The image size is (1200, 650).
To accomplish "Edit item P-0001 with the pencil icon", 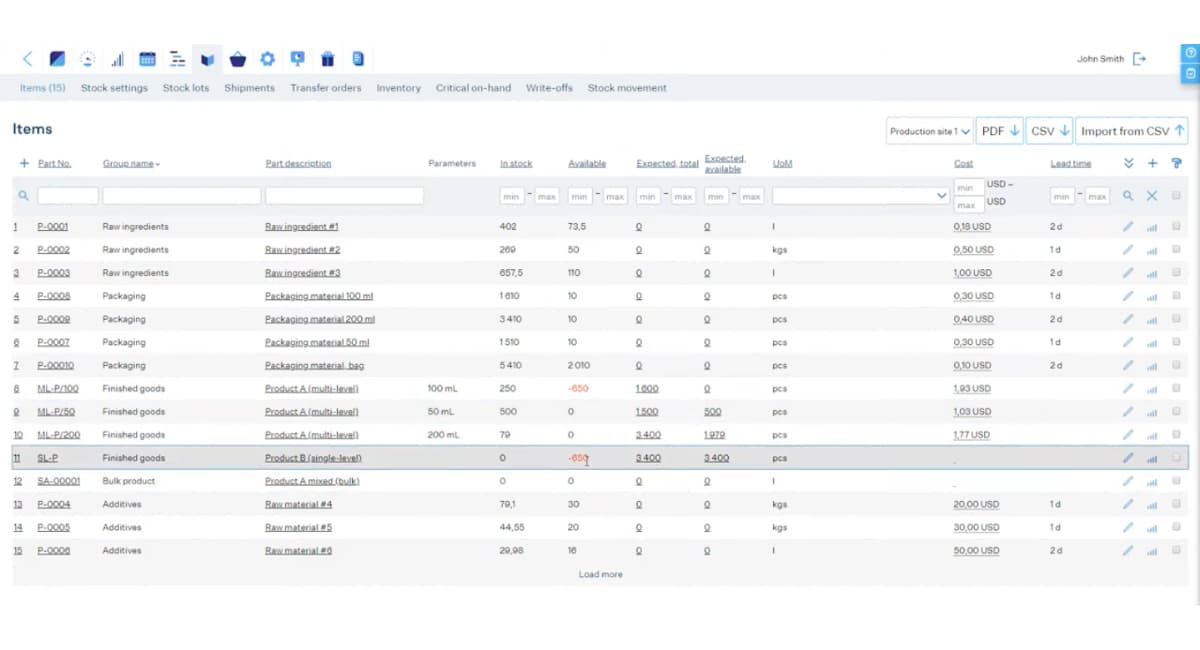I will point(1129,226).
